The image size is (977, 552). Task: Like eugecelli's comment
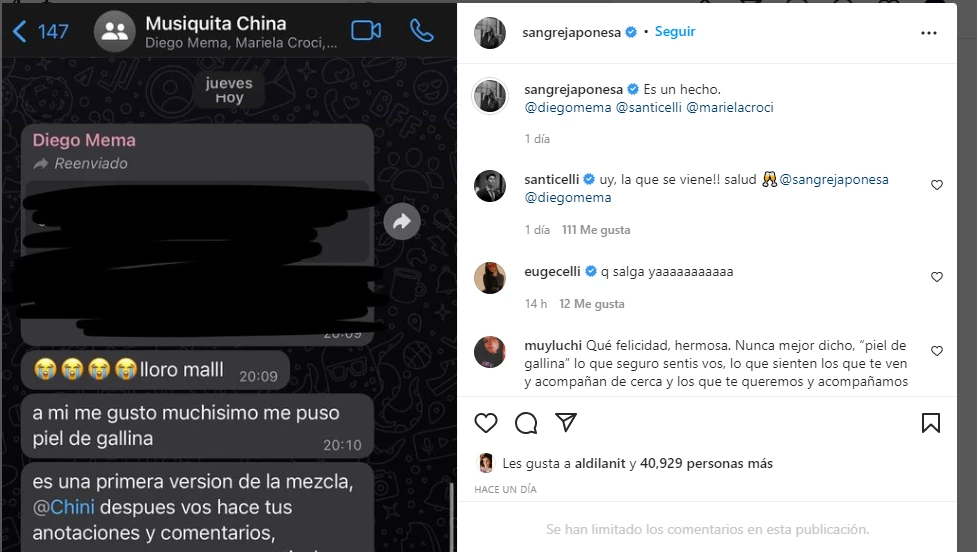pyautogui.click(x=936, y=277)
